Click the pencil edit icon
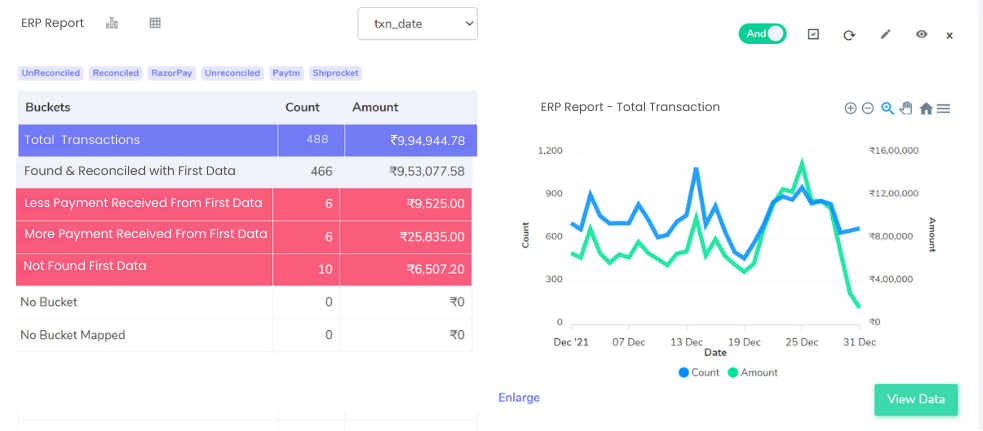983x431 pixels. (x=885, y=35)
